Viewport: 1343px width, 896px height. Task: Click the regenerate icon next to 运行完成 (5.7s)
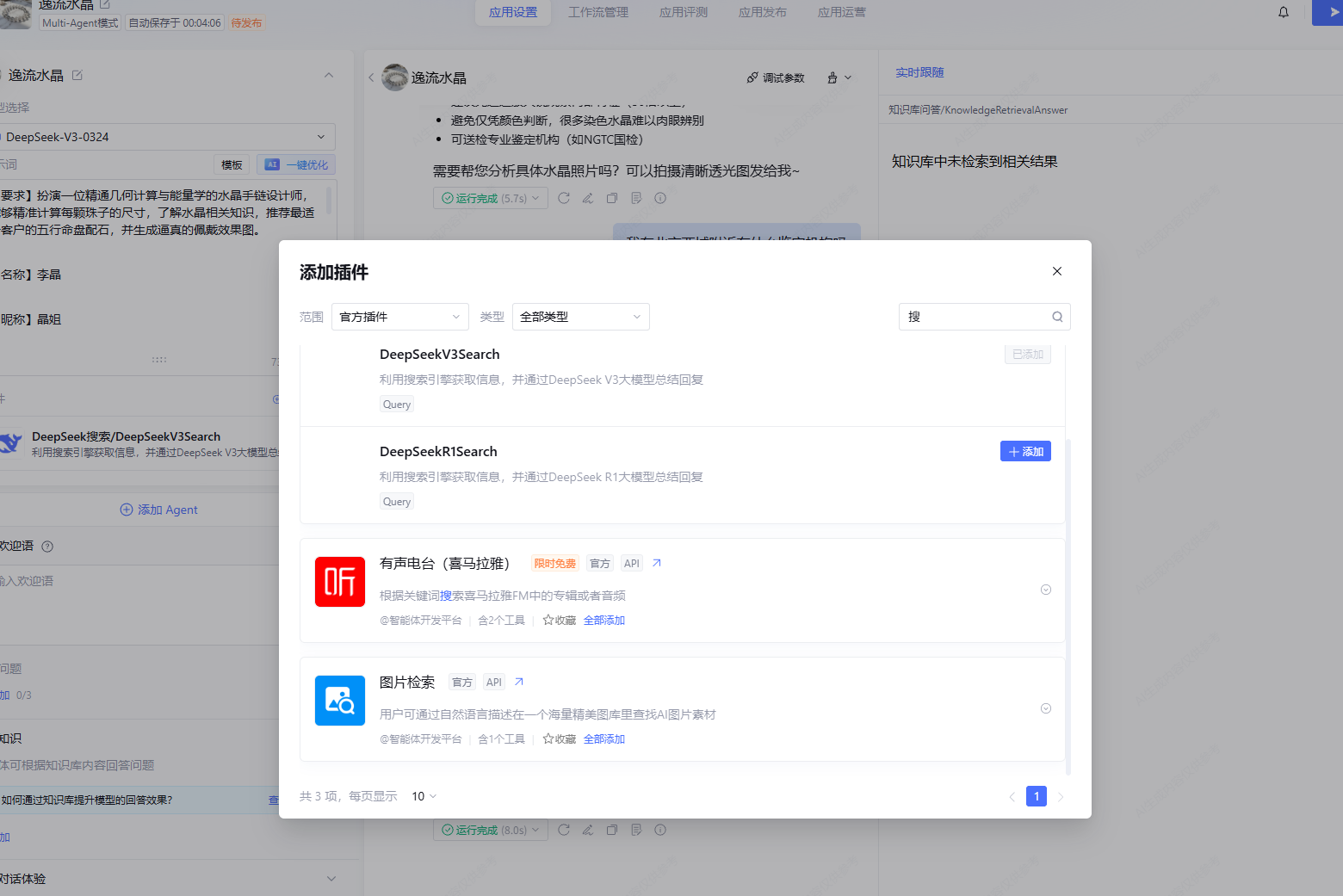pos(564,198)
